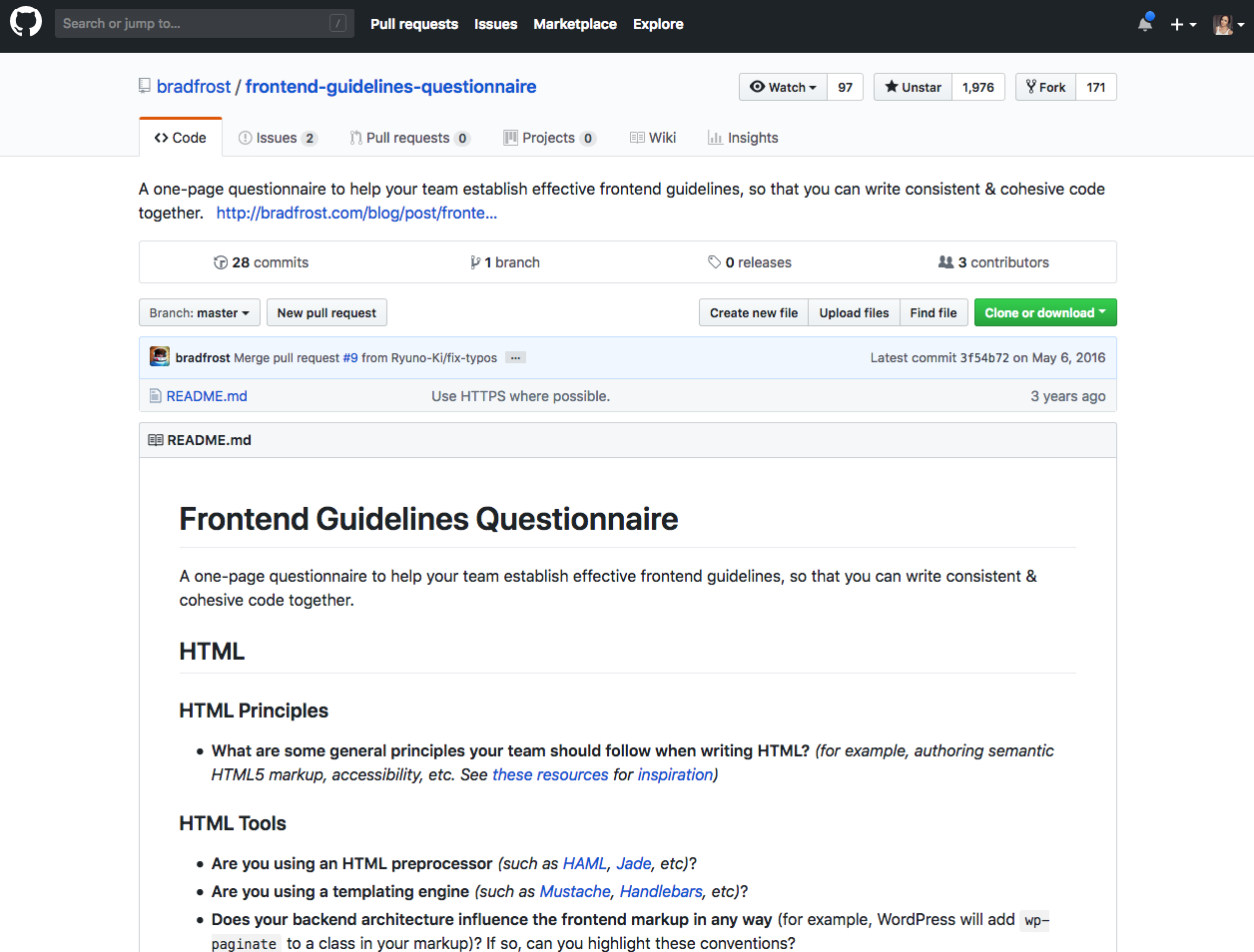This screenshot has width=1254, height=952.
Task: Open the Branch: master dropdown
Action: pyautogui.click(x=200, y=312)
